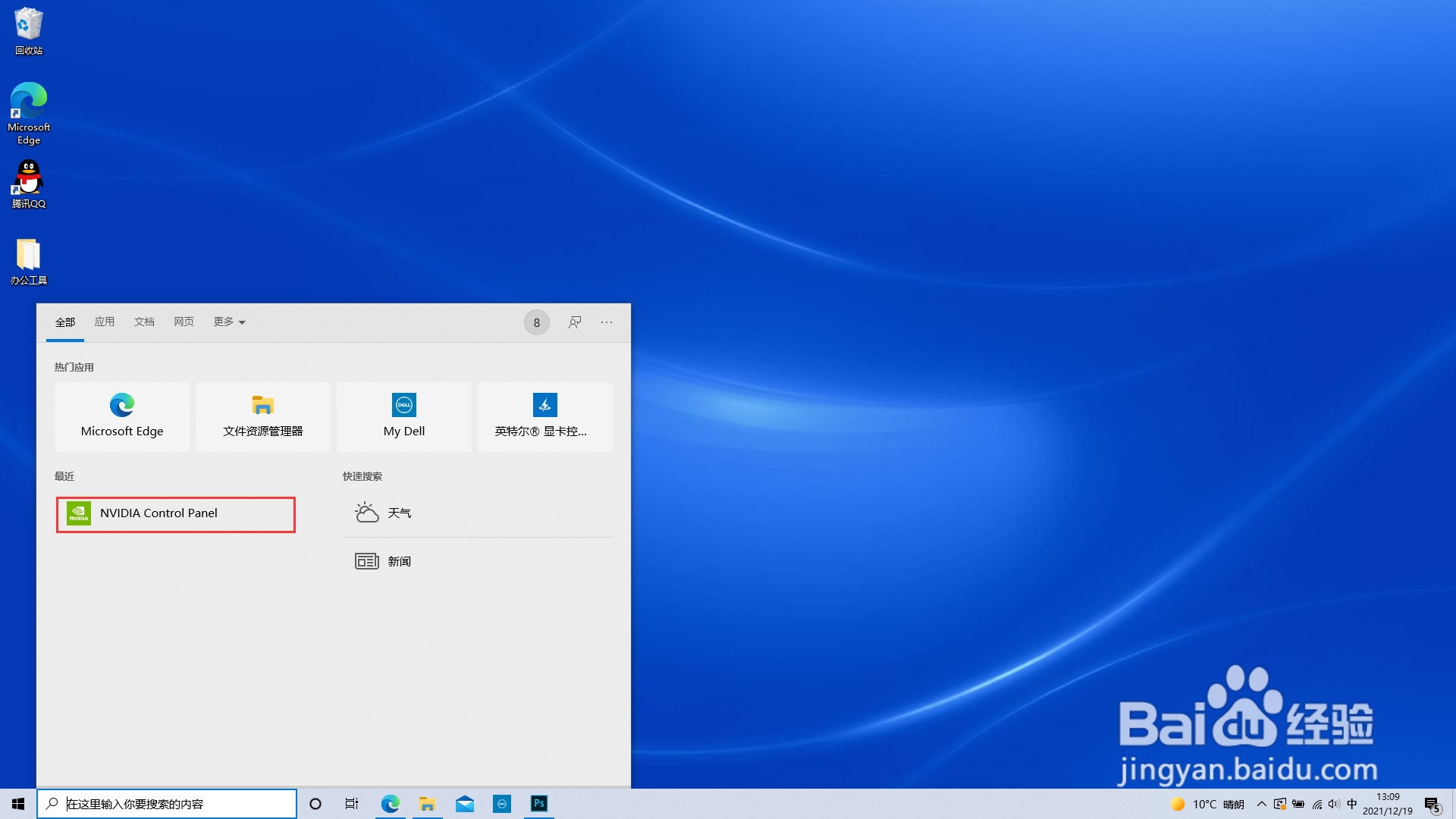The height and width of the screenshot is (819, 1456).
Task: Open Microsoft Edge from top apps
Action: point(122,416)
